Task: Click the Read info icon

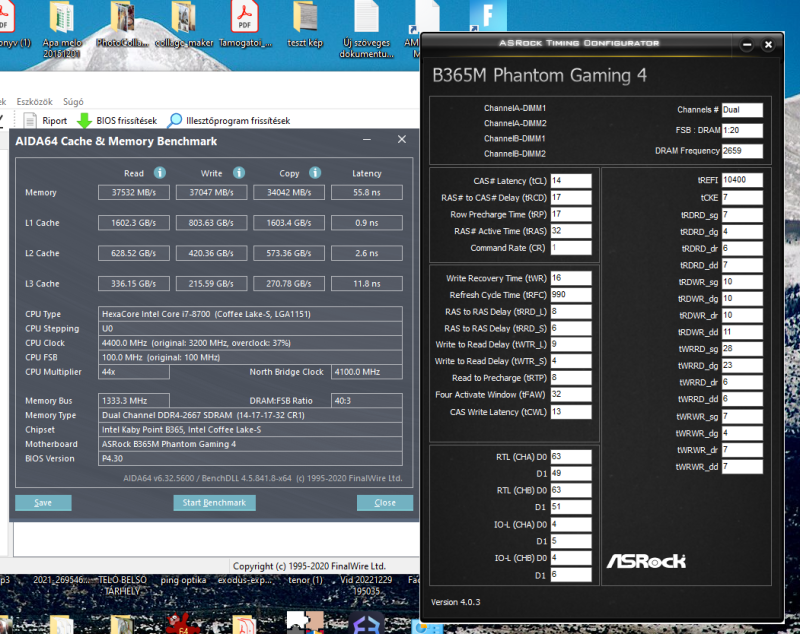Action: 160,173
